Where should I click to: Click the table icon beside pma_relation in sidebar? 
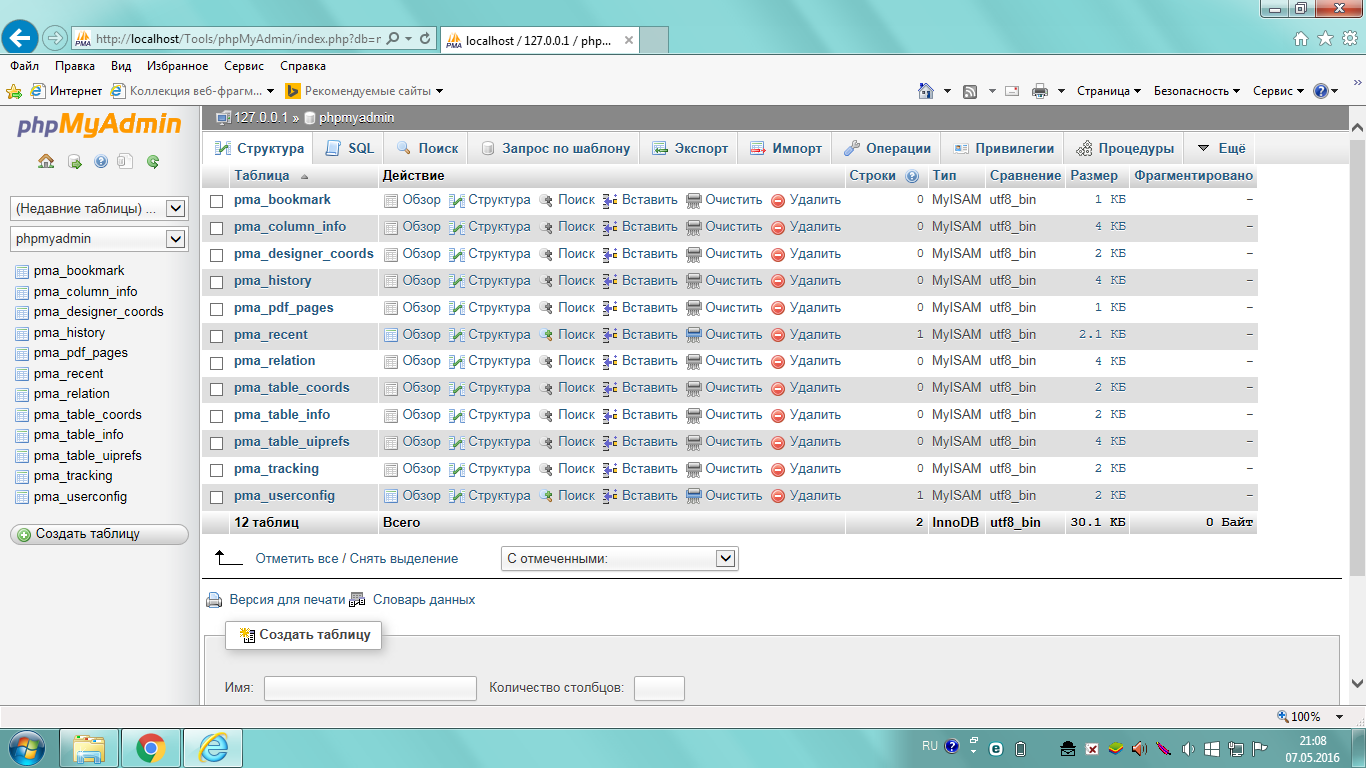pyautogui.click(x=22, y=394)
